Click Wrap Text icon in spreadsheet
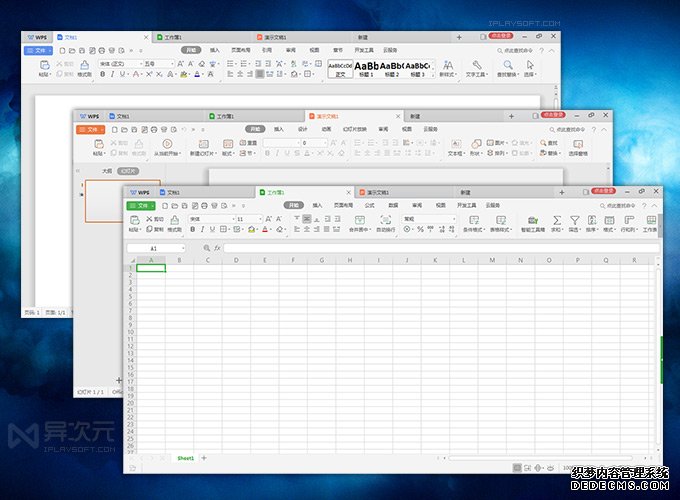Viewport: 680px width, 500px height. coord(385,220)
